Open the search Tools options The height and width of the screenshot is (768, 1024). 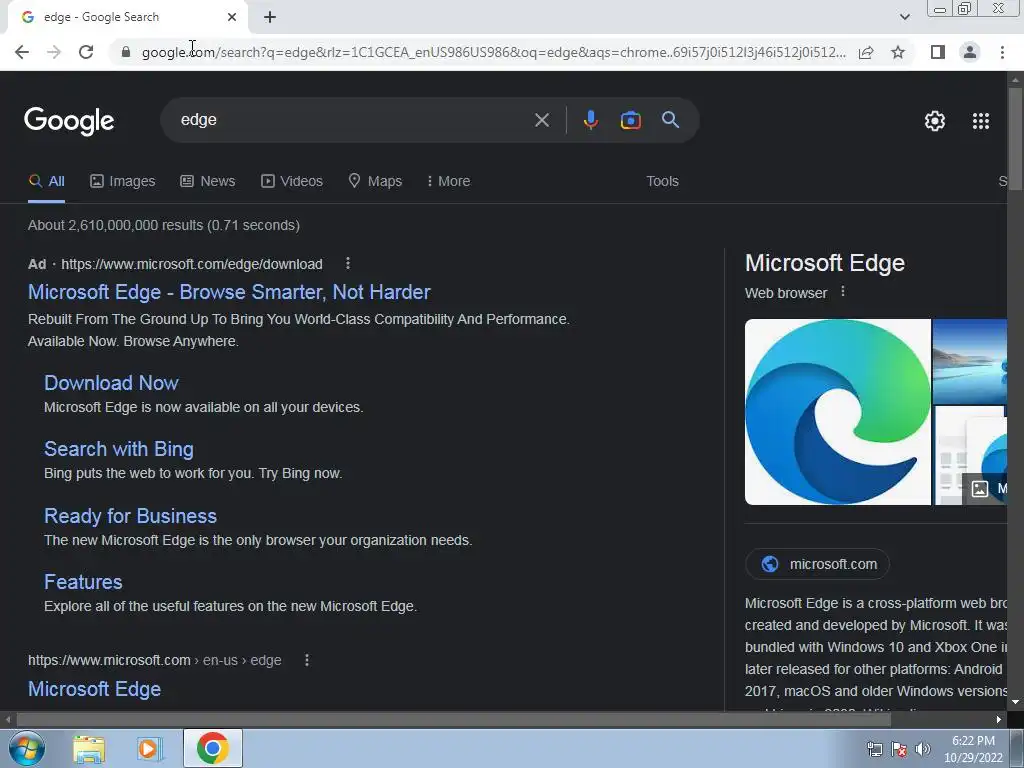coord(662,182)
